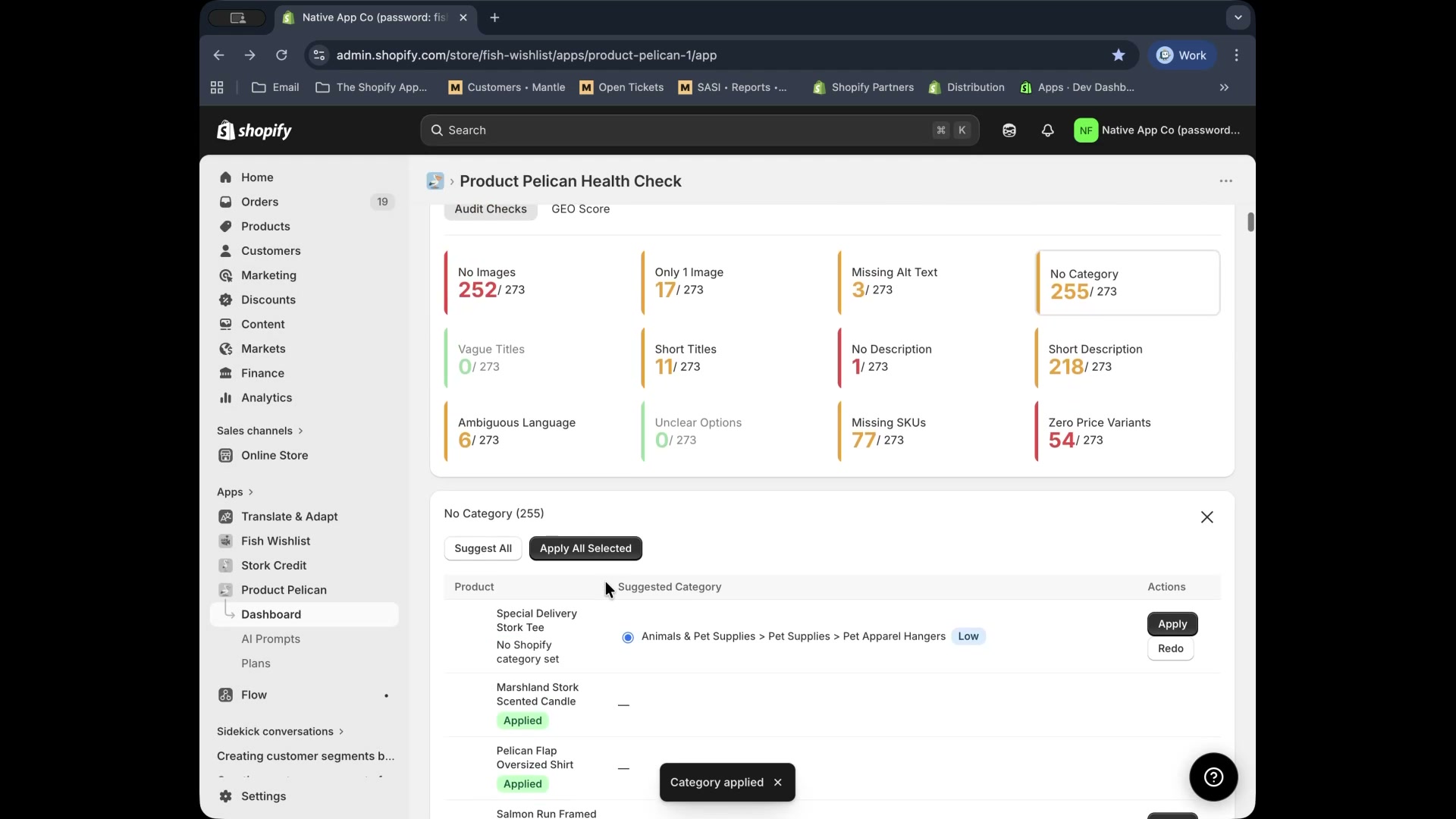Switch to the GEO Score tab
The width and height of the screenshot is (1456, 819).
(581, 209)
